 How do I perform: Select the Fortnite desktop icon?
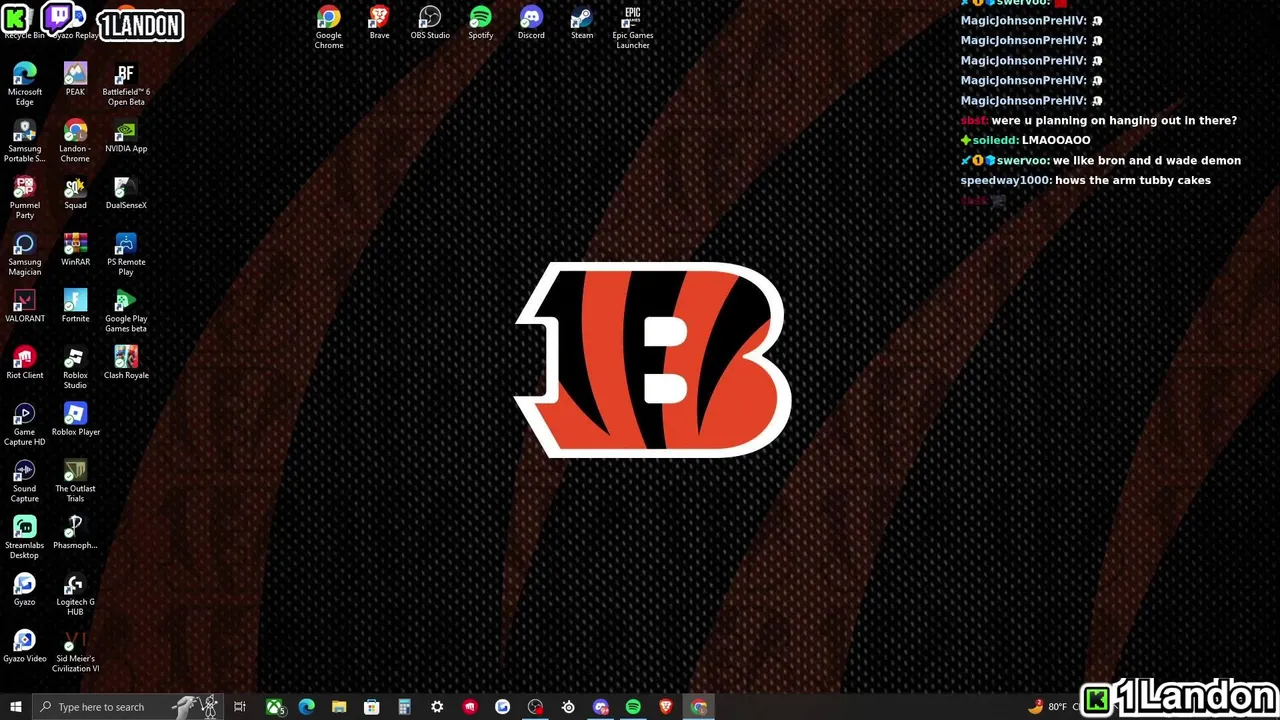[x=75, y=307]
